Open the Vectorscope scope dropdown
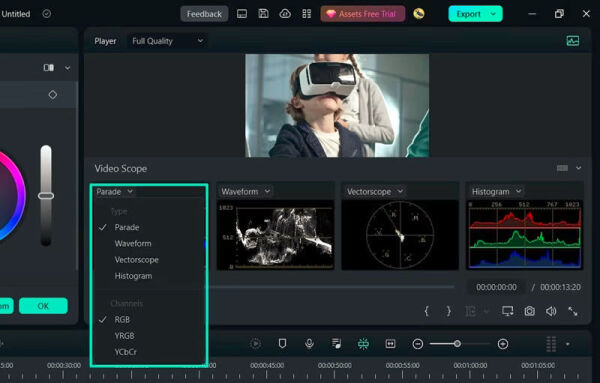 [x=375, y=191]
